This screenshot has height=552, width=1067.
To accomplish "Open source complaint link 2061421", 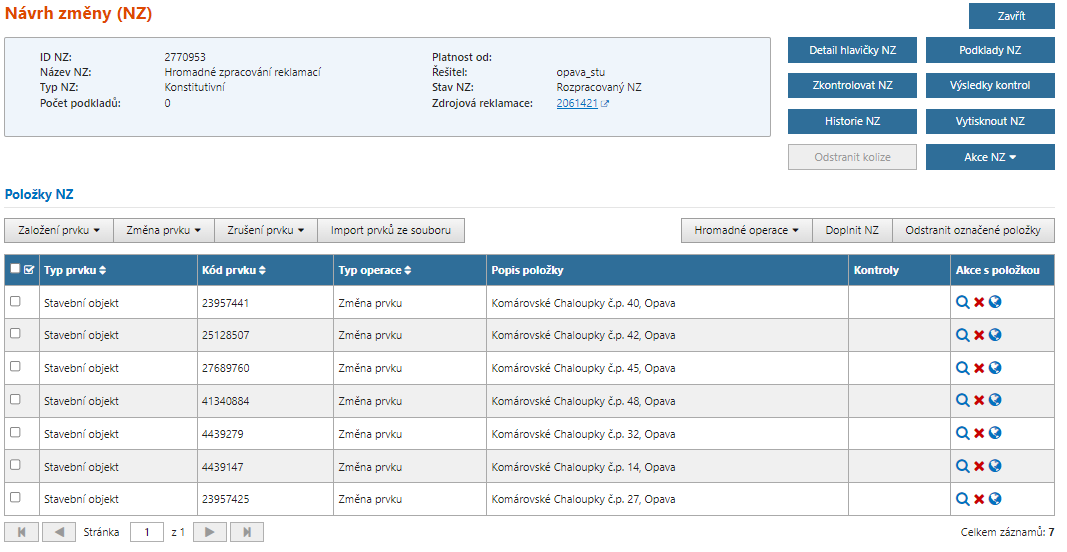I will tap(577, 103).
